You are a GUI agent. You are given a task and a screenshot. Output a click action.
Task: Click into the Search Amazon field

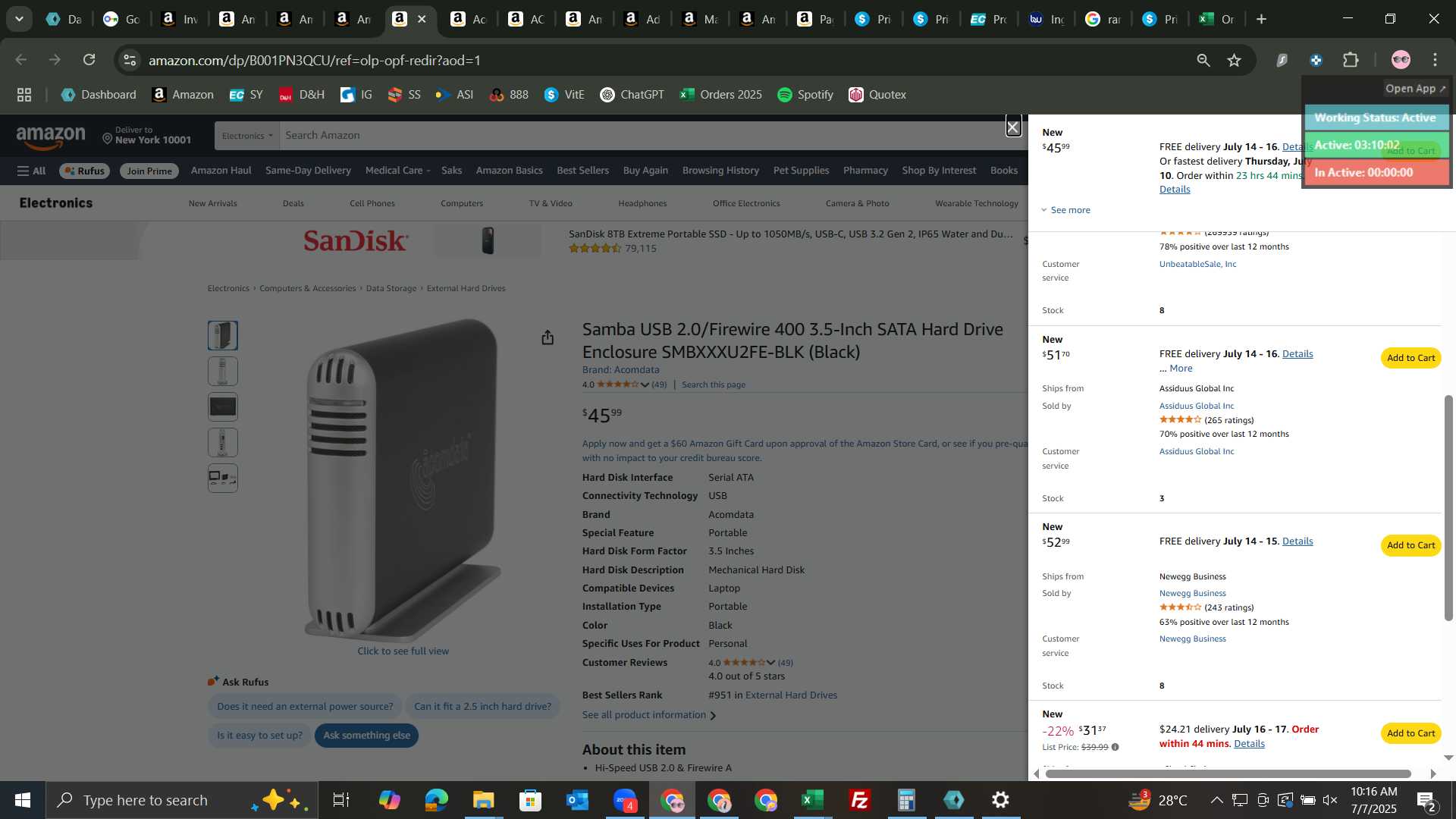642,136
